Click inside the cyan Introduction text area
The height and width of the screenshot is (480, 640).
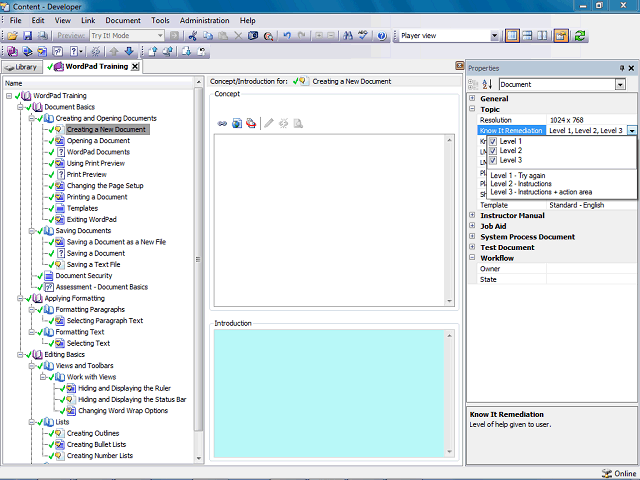pos(329,393)
